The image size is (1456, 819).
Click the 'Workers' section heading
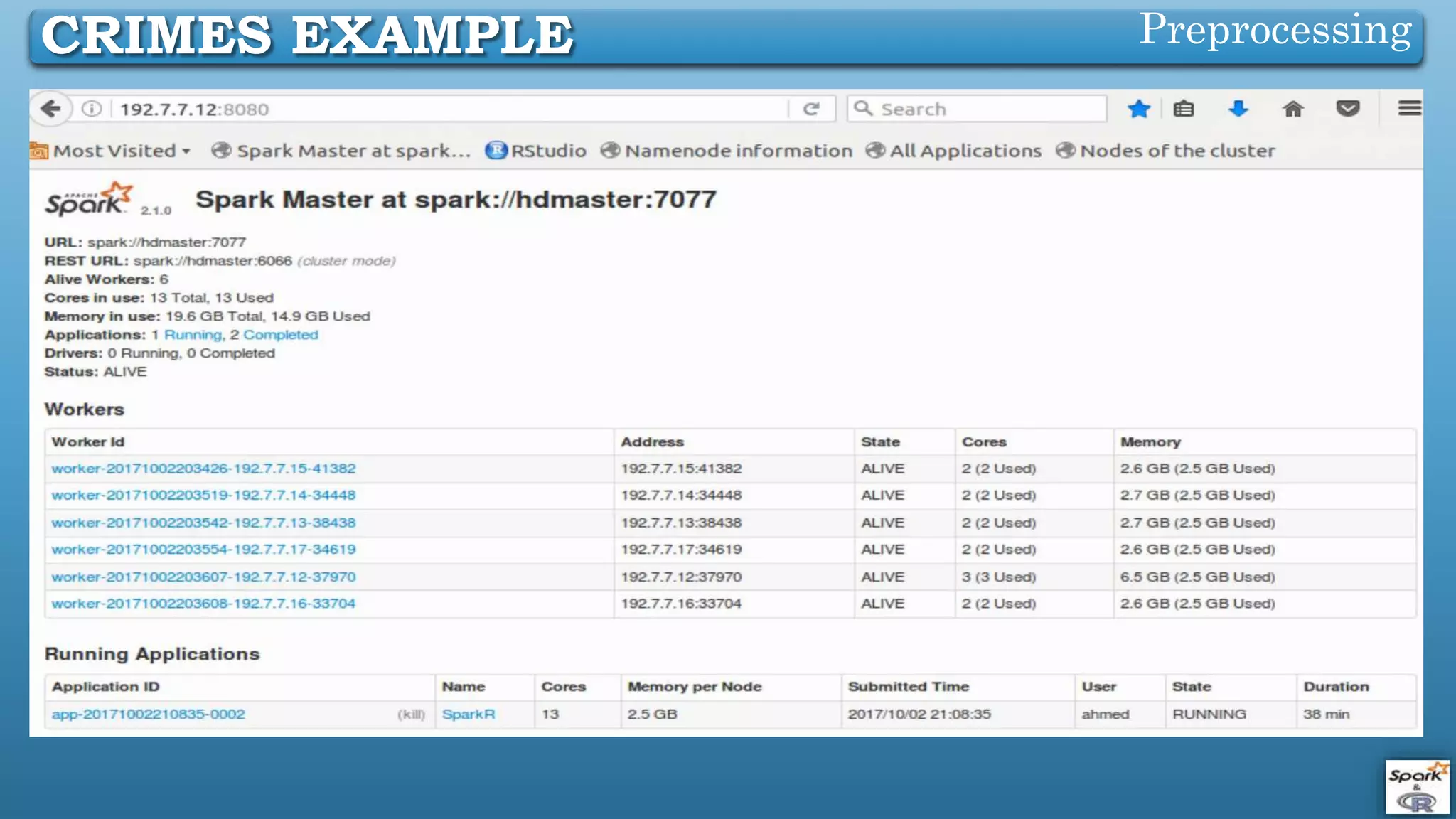tap(85, 409)
